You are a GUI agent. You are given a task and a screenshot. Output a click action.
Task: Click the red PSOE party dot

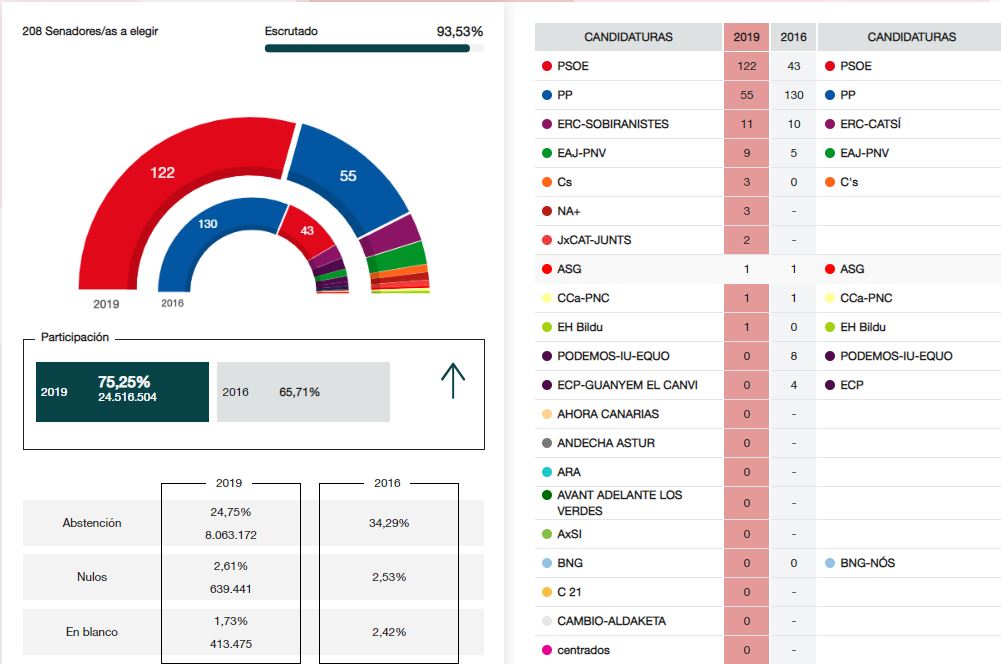pyautogui.click(x=546, y=66)
